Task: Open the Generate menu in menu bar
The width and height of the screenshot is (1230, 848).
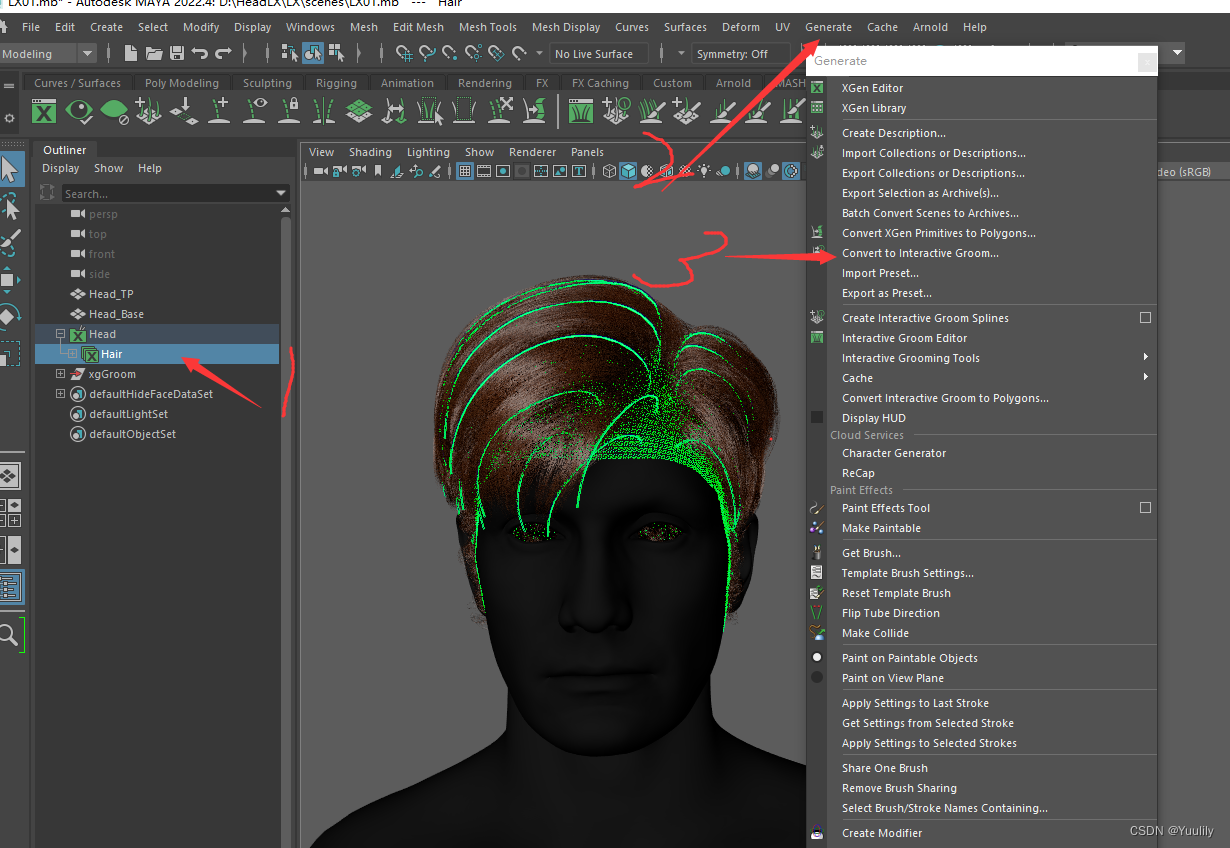Action: 828,27
